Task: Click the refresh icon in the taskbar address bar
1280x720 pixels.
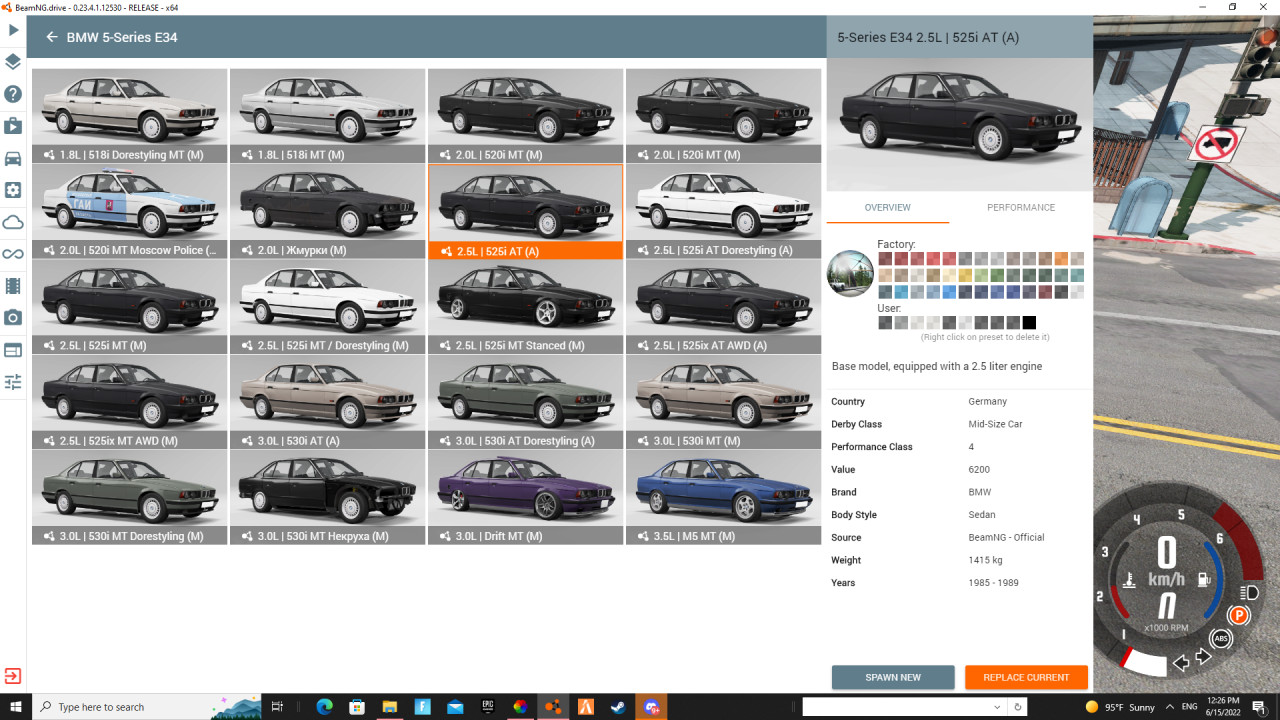Action: (1018, 707)
